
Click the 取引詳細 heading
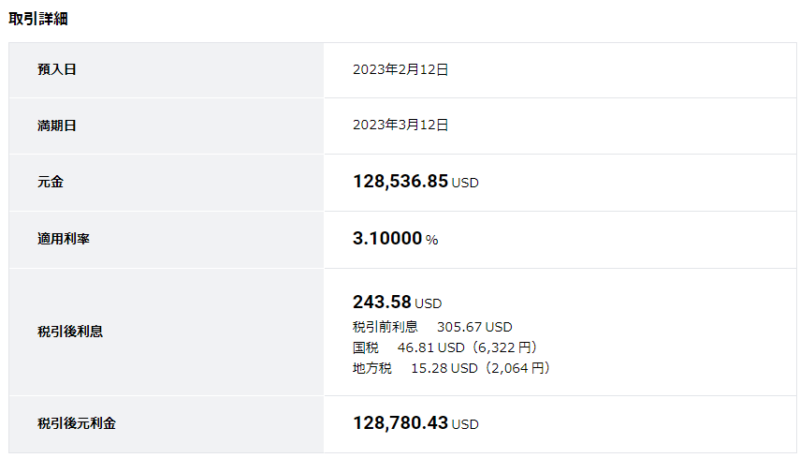point(38,19)
